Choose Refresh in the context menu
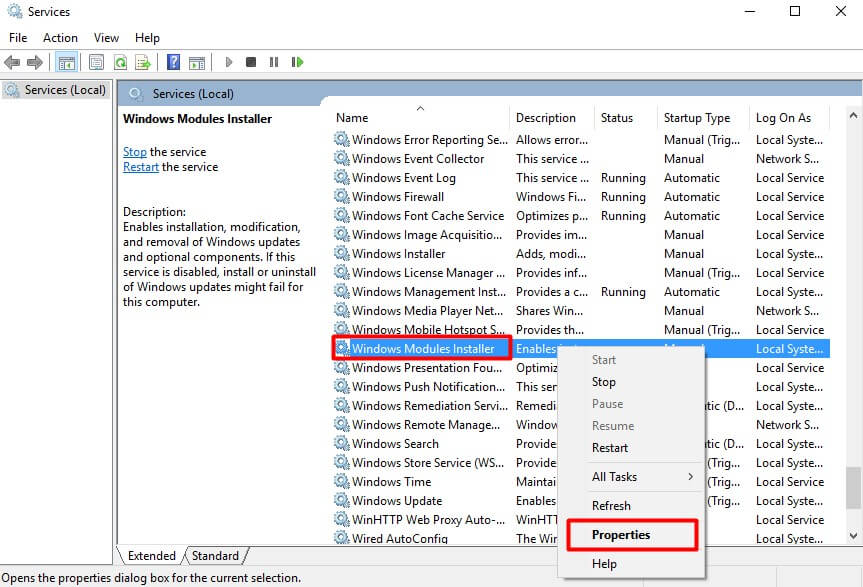 632,506
